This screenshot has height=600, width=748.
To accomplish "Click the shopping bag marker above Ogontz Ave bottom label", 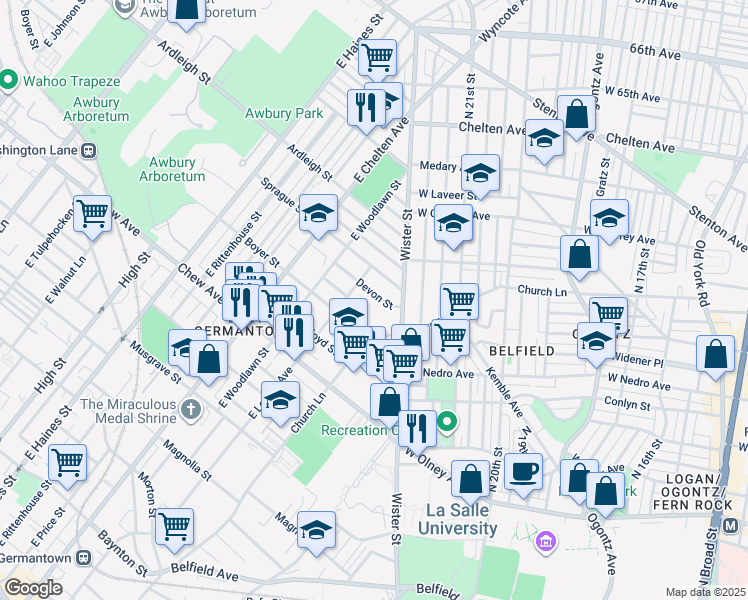I will (x=605, y=492).
